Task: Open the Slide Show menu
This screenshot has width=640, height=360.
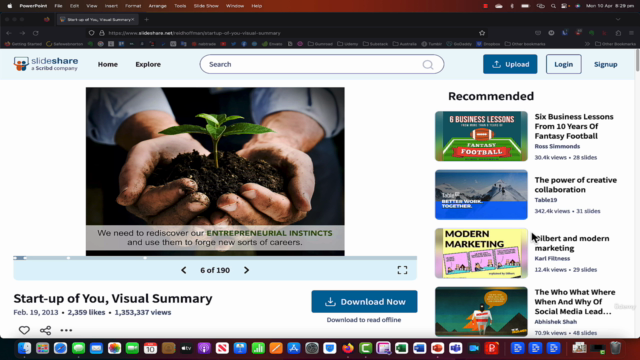Action: pyautogui.click(x=206, y=6)
